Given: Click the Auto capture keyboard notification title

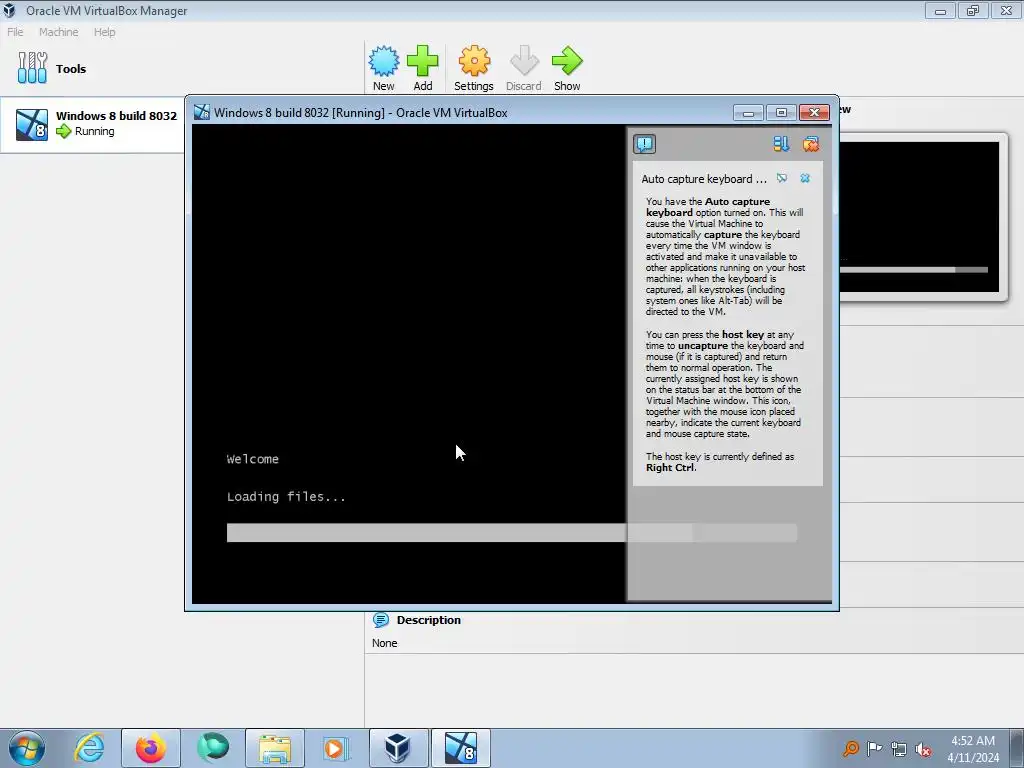Looking at the screenshot, I should click(x=704, y=179).
